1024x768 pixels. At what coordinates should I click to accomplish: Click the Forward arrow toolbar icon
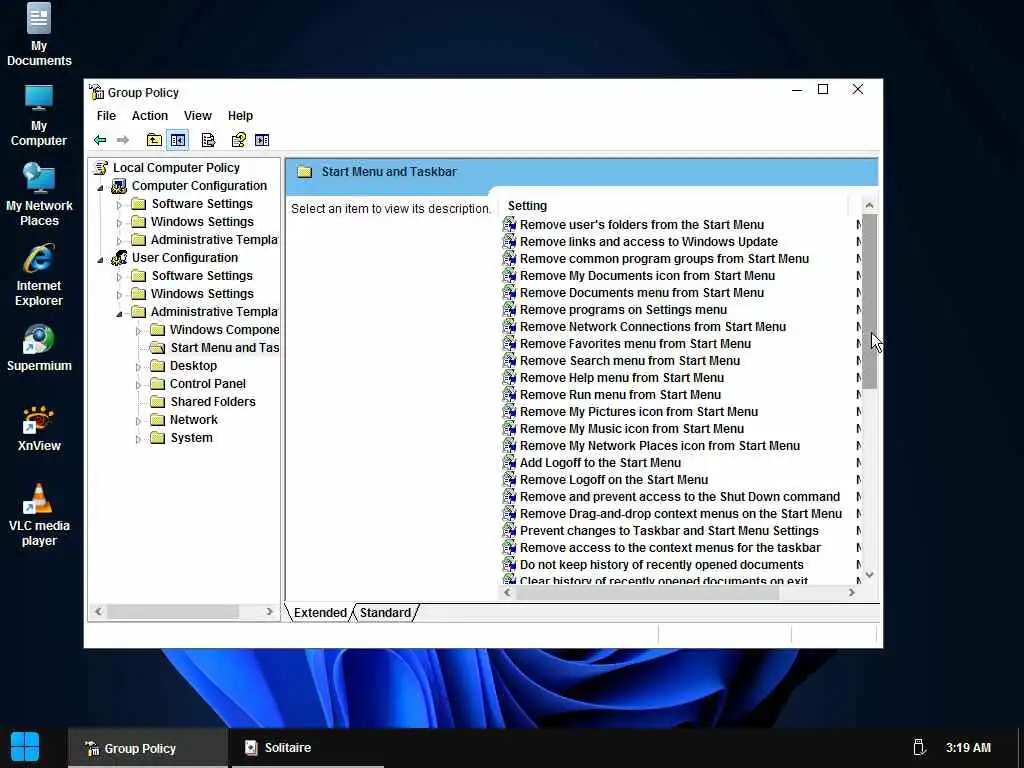[123, 140]
